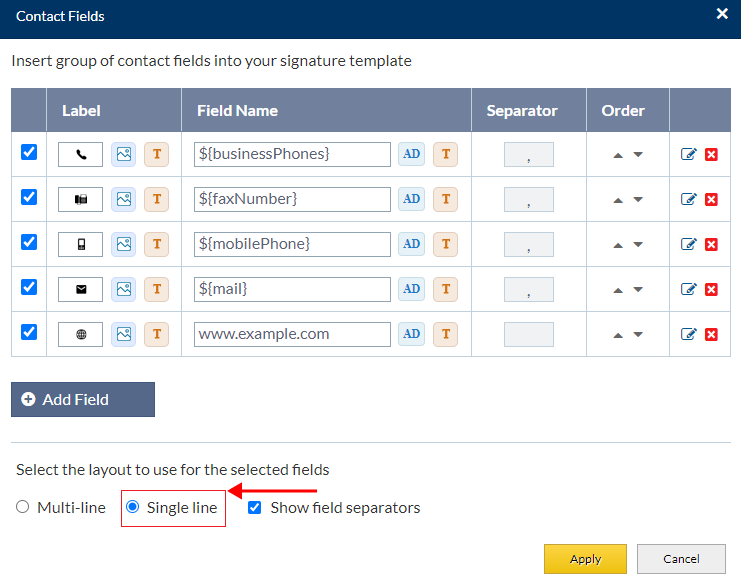The height and width of the screenshot is (582, 741).
Task: Click the image icon in the businessPhones row
Action: point(124,154)
